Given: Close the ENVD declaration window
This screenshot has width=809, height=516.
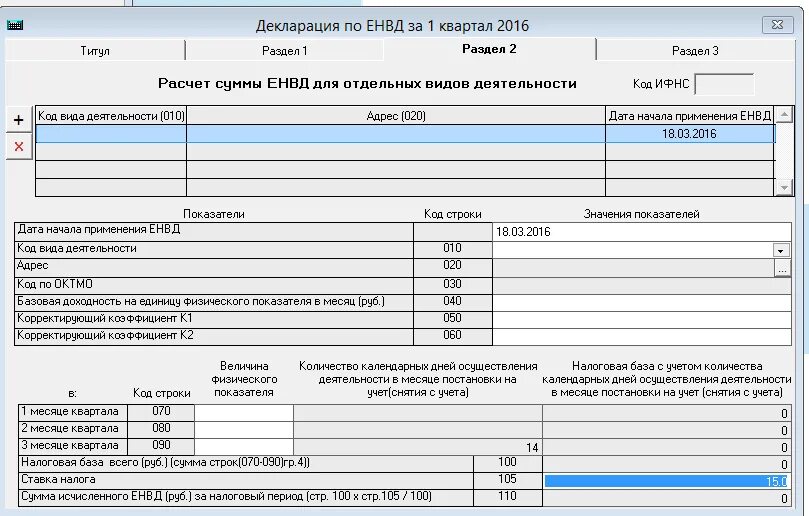Looking at the screenshot, I should pos(778,25).
